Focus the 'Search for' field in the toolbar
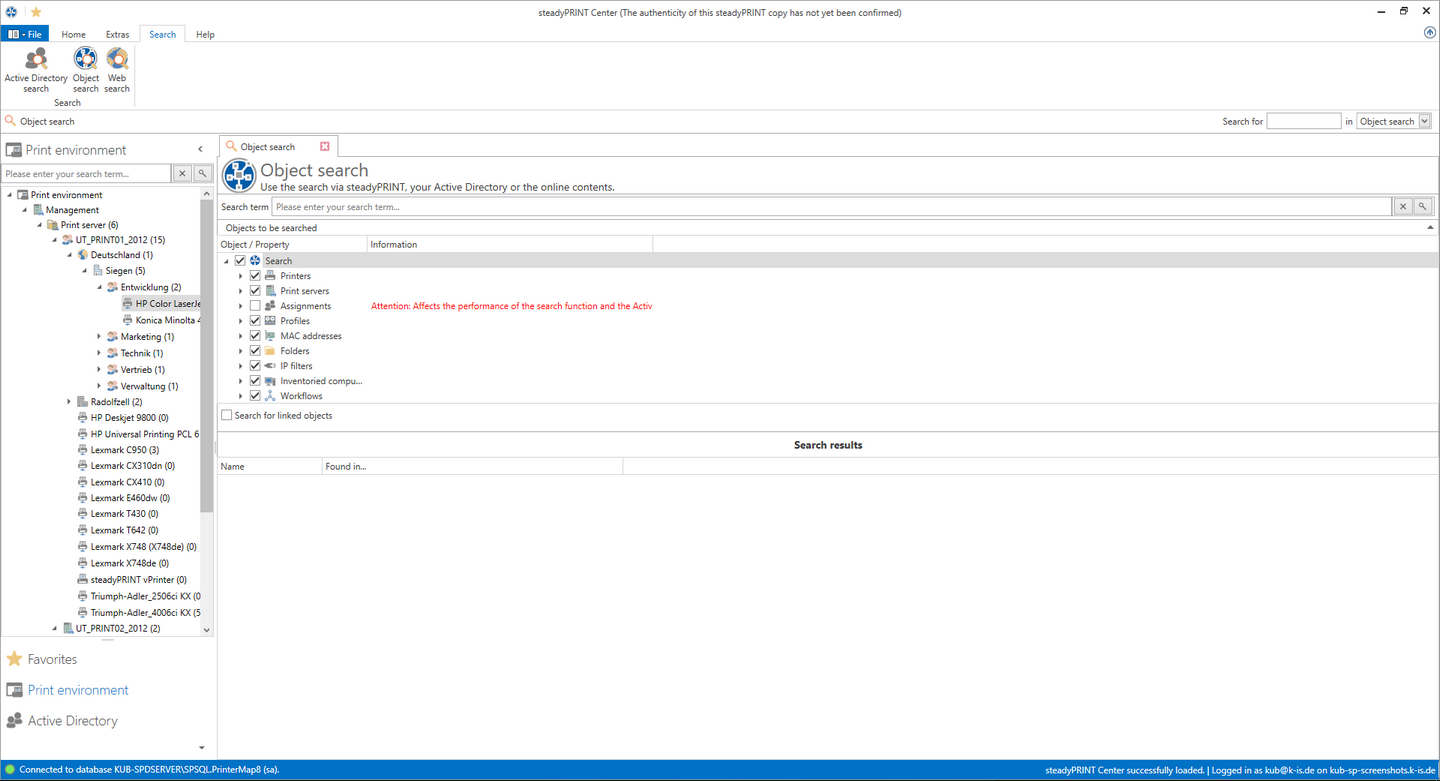 click(1304, 121)
